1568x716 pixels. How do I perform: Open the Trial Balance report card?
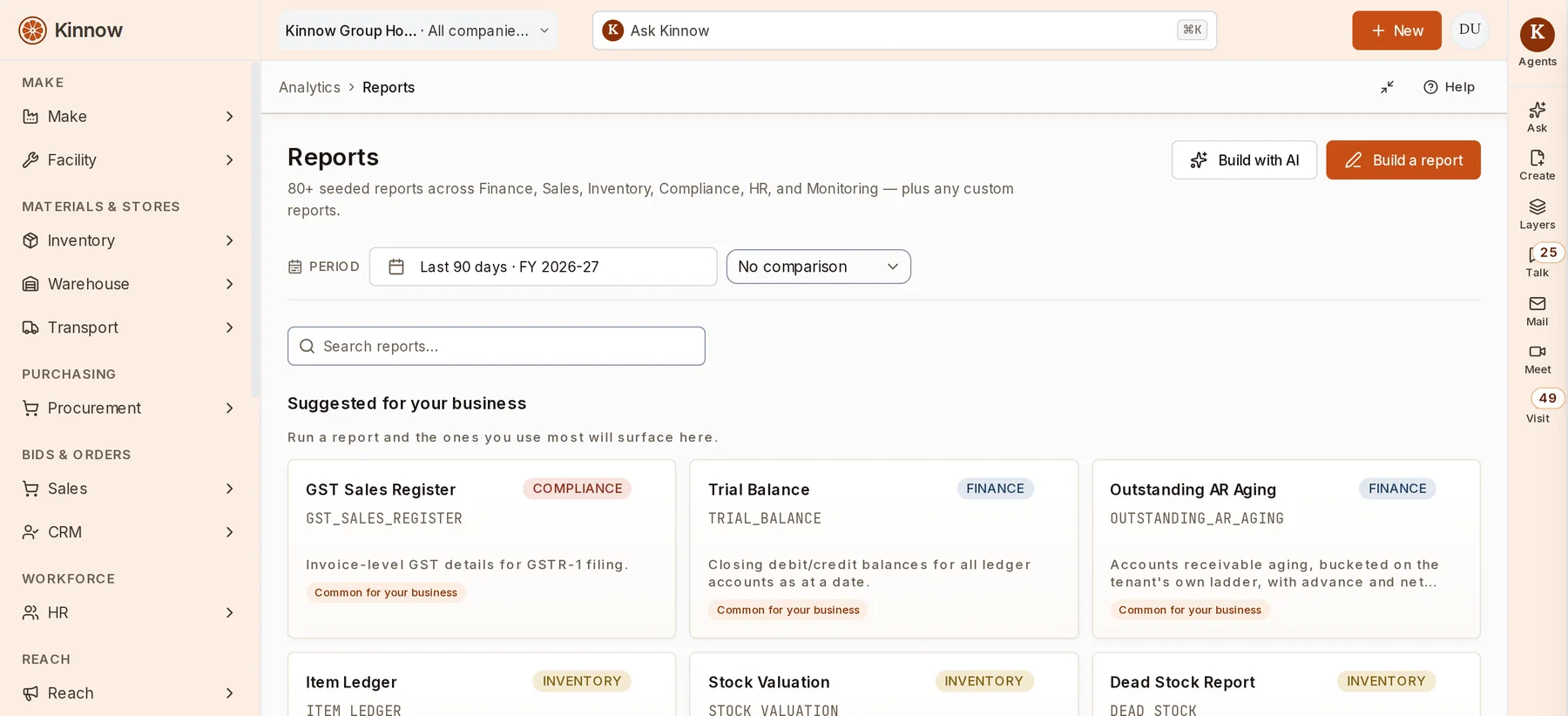(x=884, y=549)
